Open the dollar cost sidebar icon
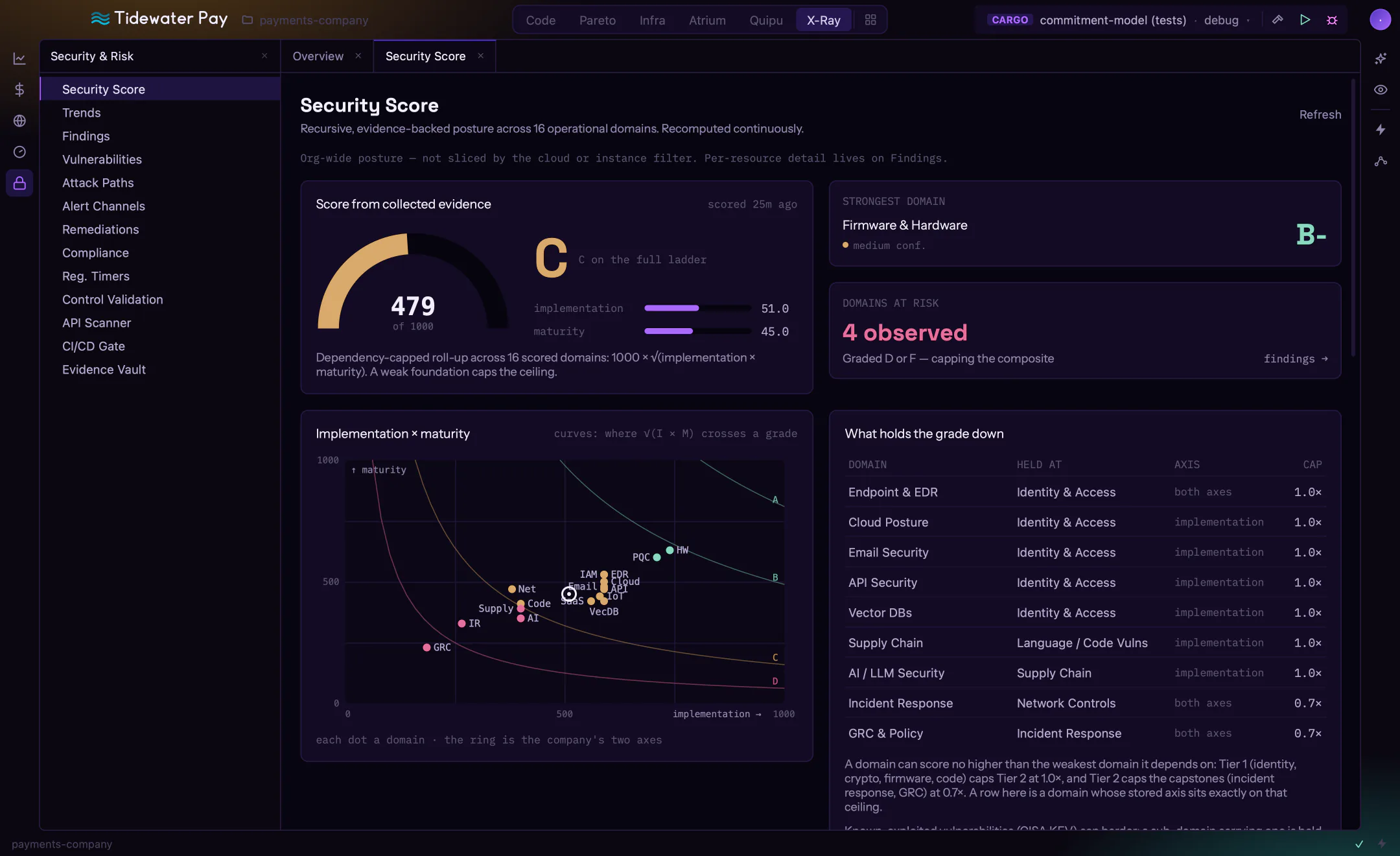 (x=19, y=89)
